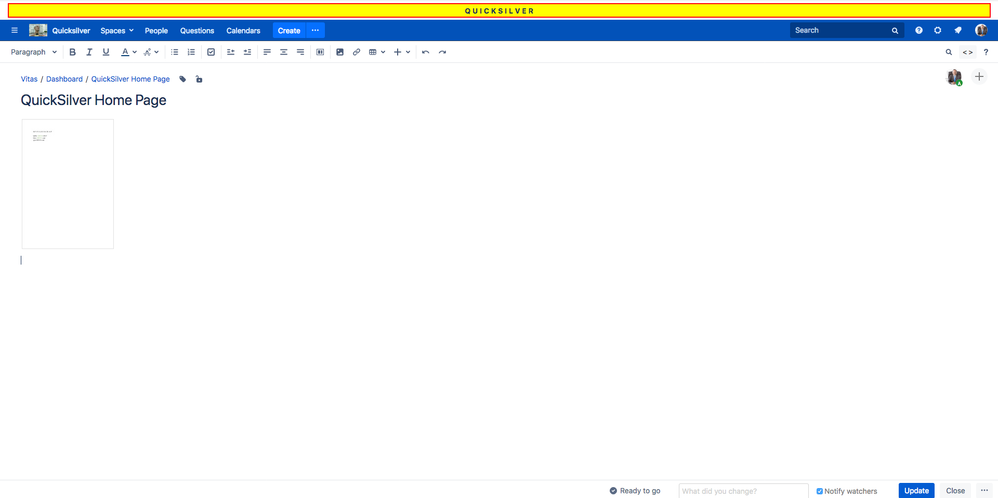The height and width of the screenshot is (498, 998).
Task: Open page restrictions lock icon
Action: [199, 79]
